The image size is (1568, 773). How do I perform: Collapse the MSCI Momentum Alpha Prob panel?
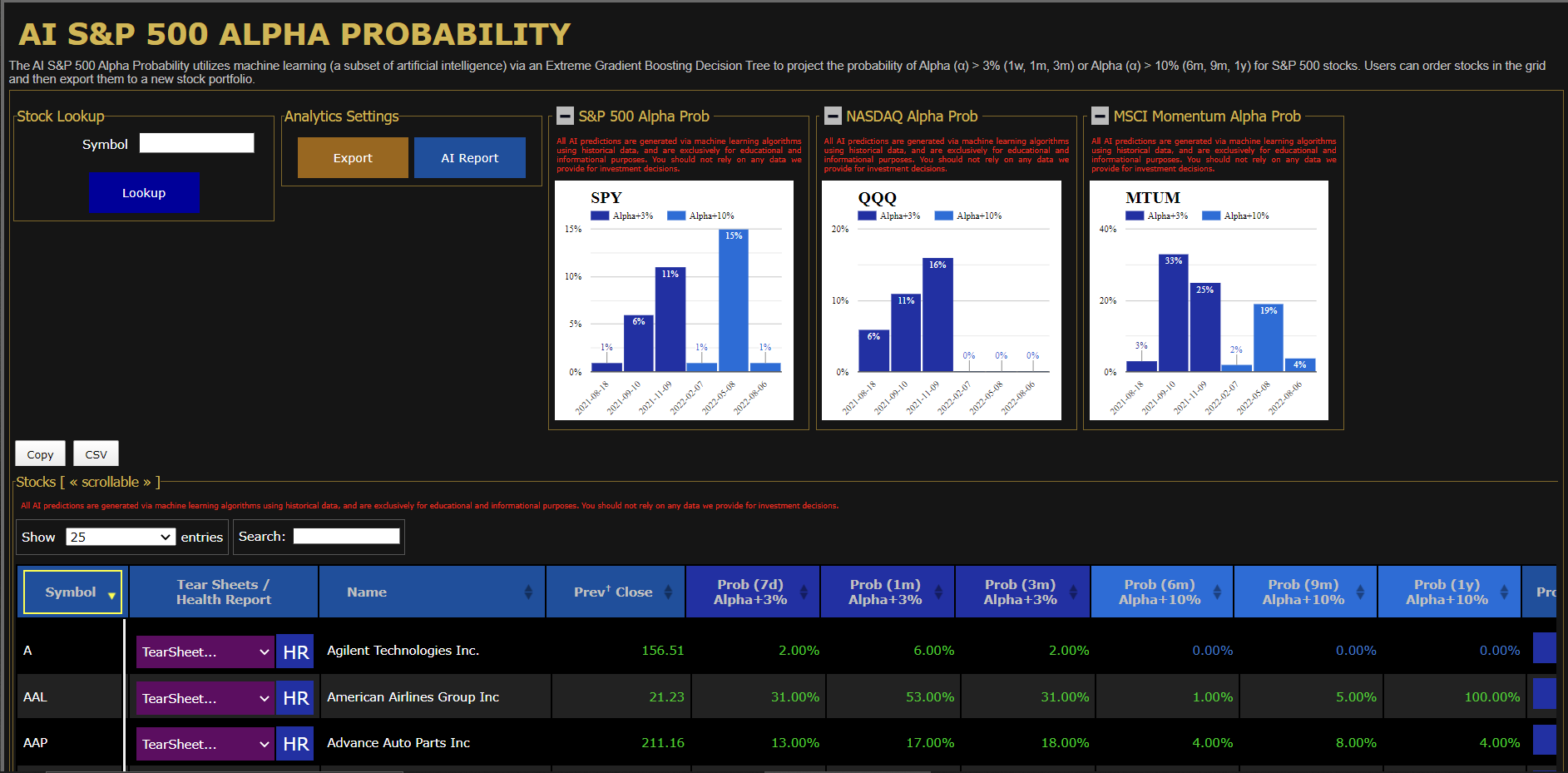point(1100,116)
